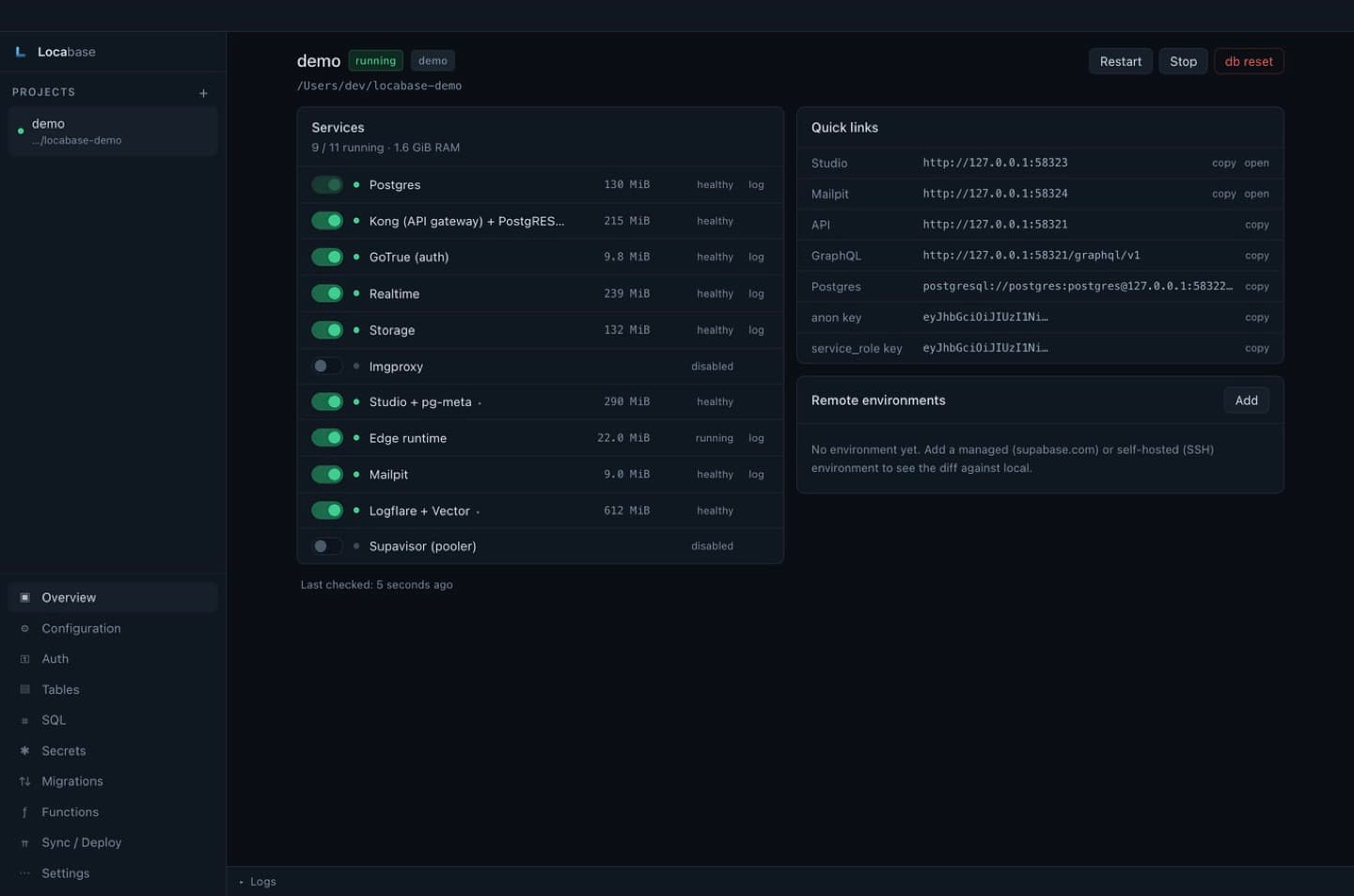Copy the anon key
This screenshot has width=1354, height=896.
pyautogui.click(x=1257, y=318)
